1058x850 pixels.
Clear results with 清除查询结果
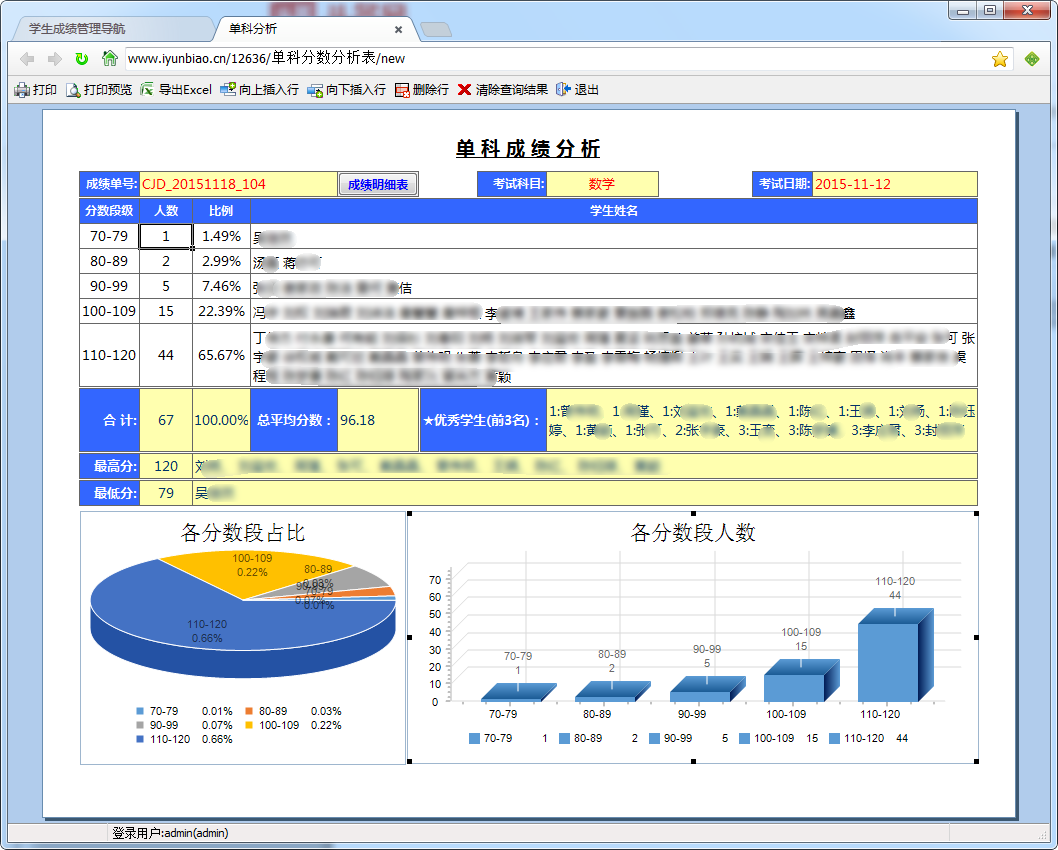point(503,90)
